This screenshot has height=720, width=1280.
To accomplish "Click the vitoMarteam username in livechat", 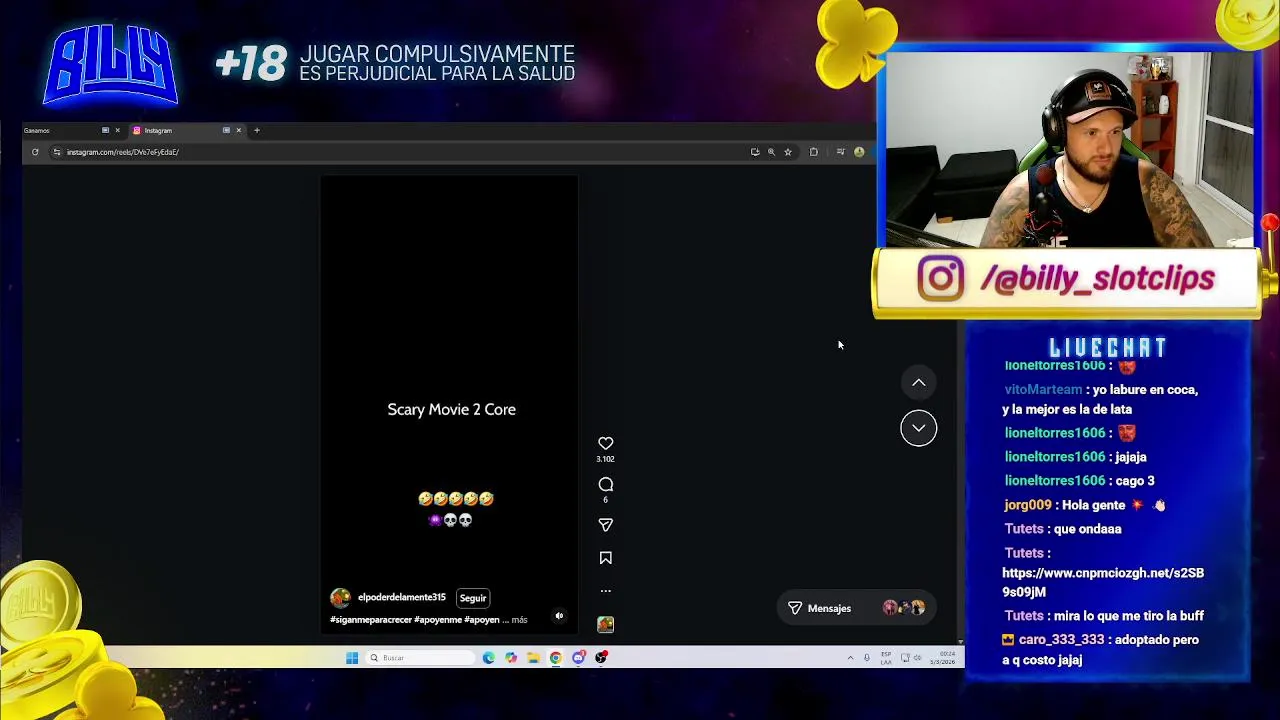I will pyautogui.click(x=1043, y=389).
